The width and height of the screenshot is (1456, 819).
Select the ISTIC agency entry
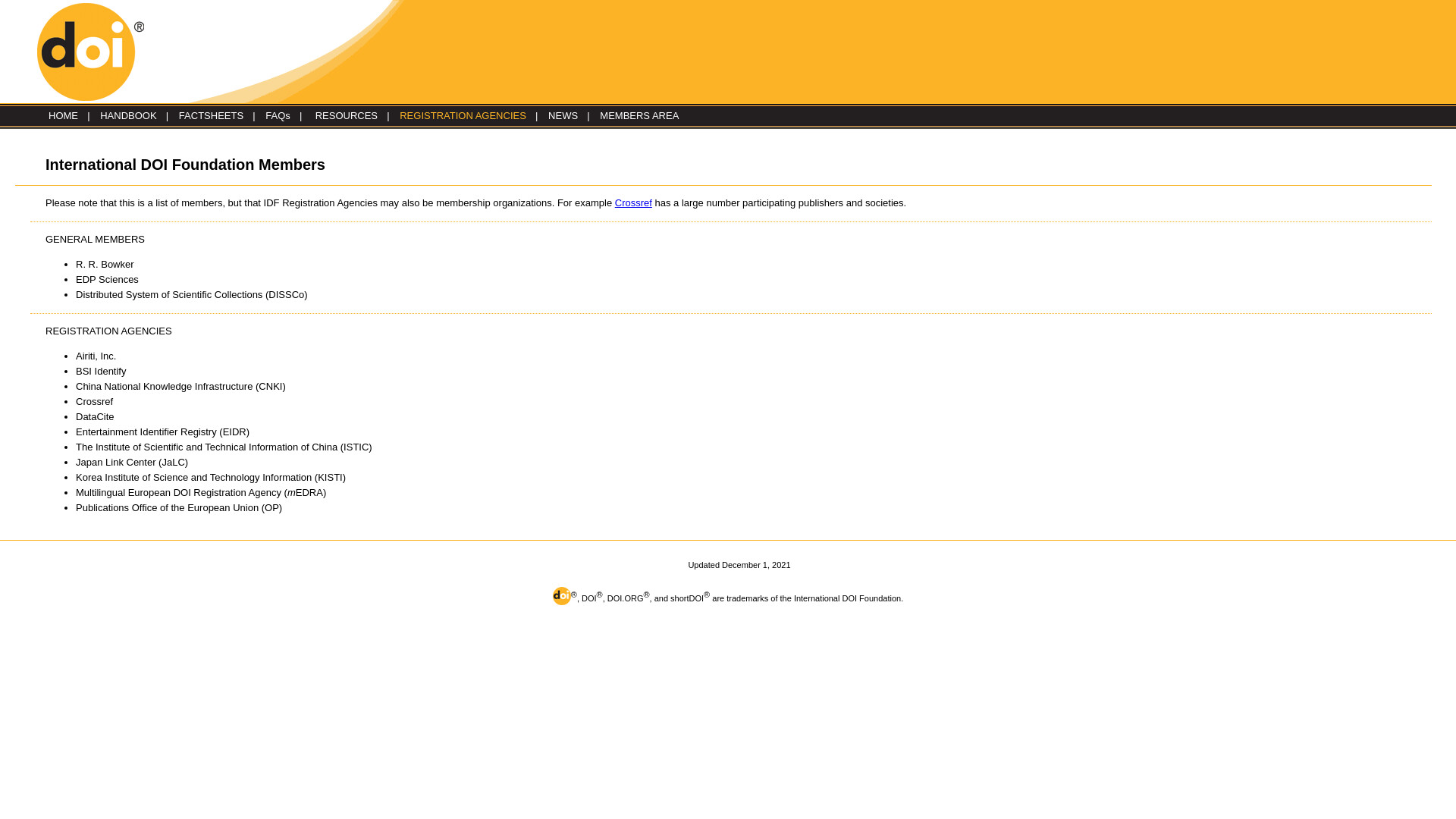(224, 447)
